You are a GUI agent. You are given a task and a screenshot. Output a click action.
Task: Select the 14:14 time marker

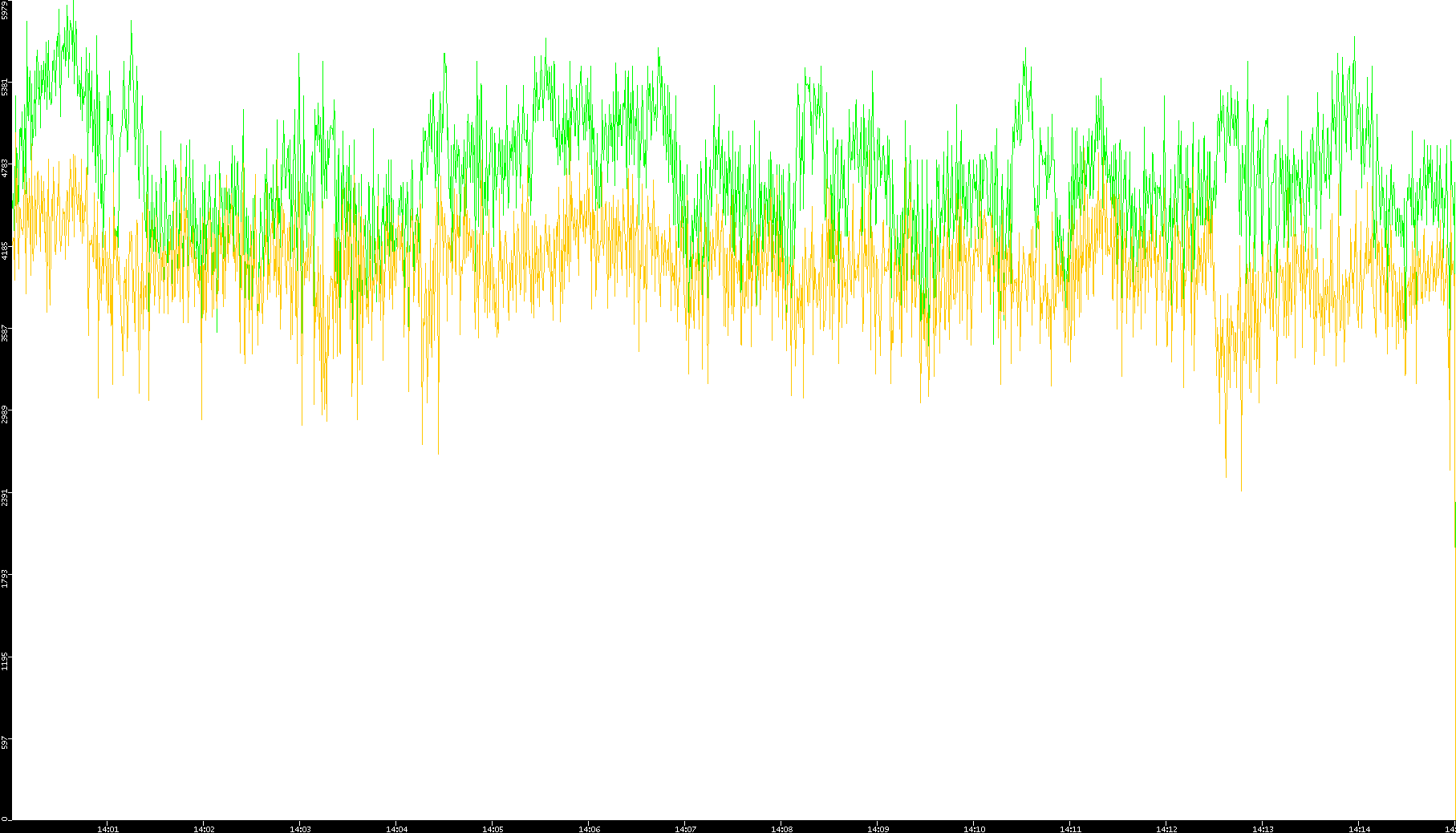tap(1359, 829)
